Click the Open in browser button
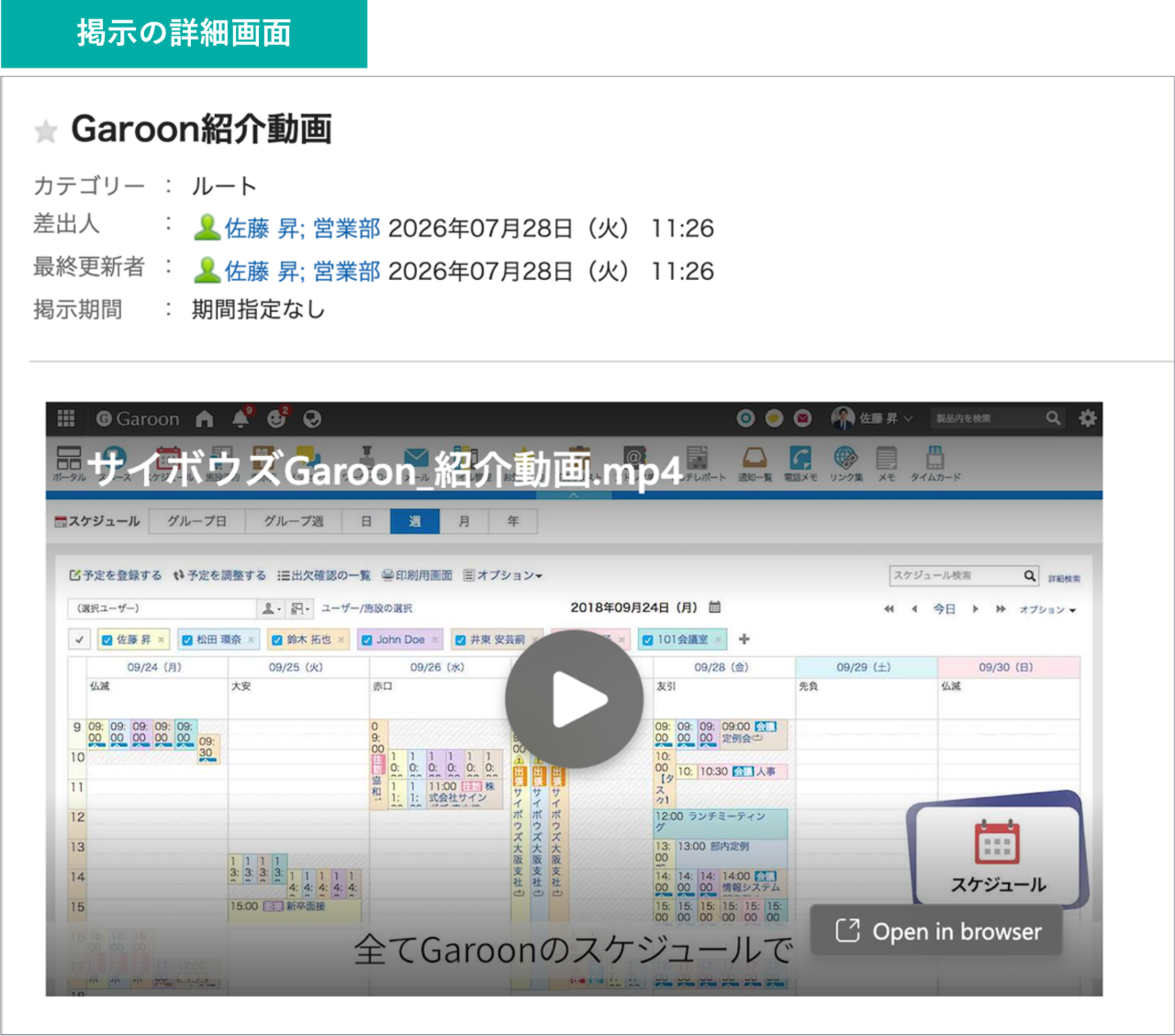Image resolution: width=1175 pixels, height=1036 pixels. pos(937,931)
